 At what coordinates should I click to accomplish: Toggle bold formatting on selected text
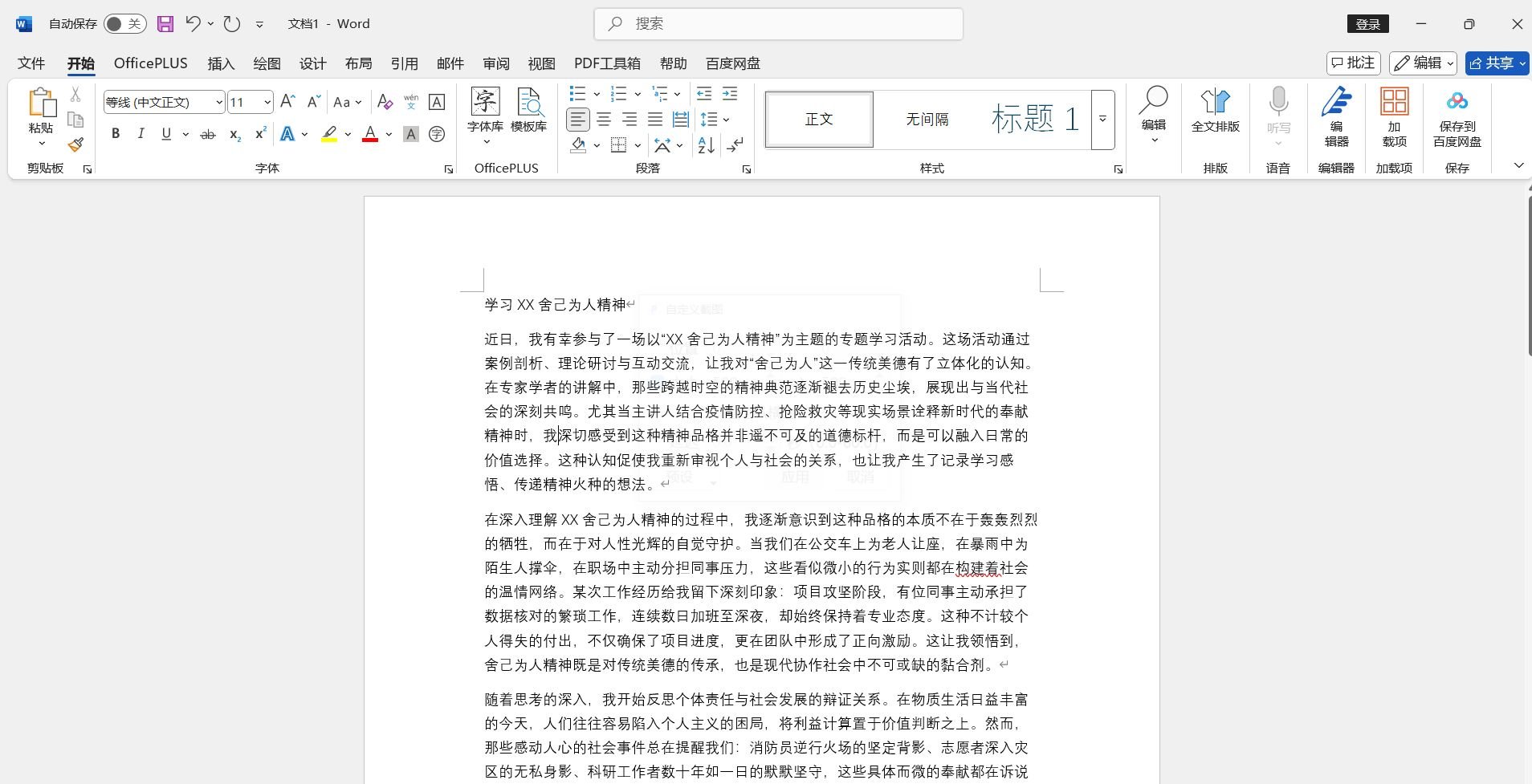point(115,133)
